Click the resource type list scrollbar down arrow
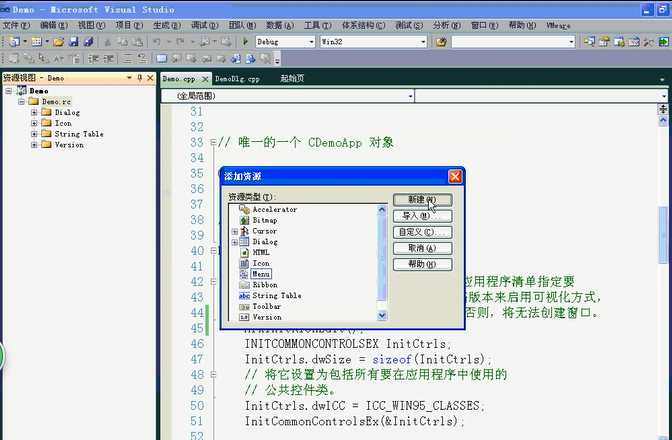 pos(382,316)
